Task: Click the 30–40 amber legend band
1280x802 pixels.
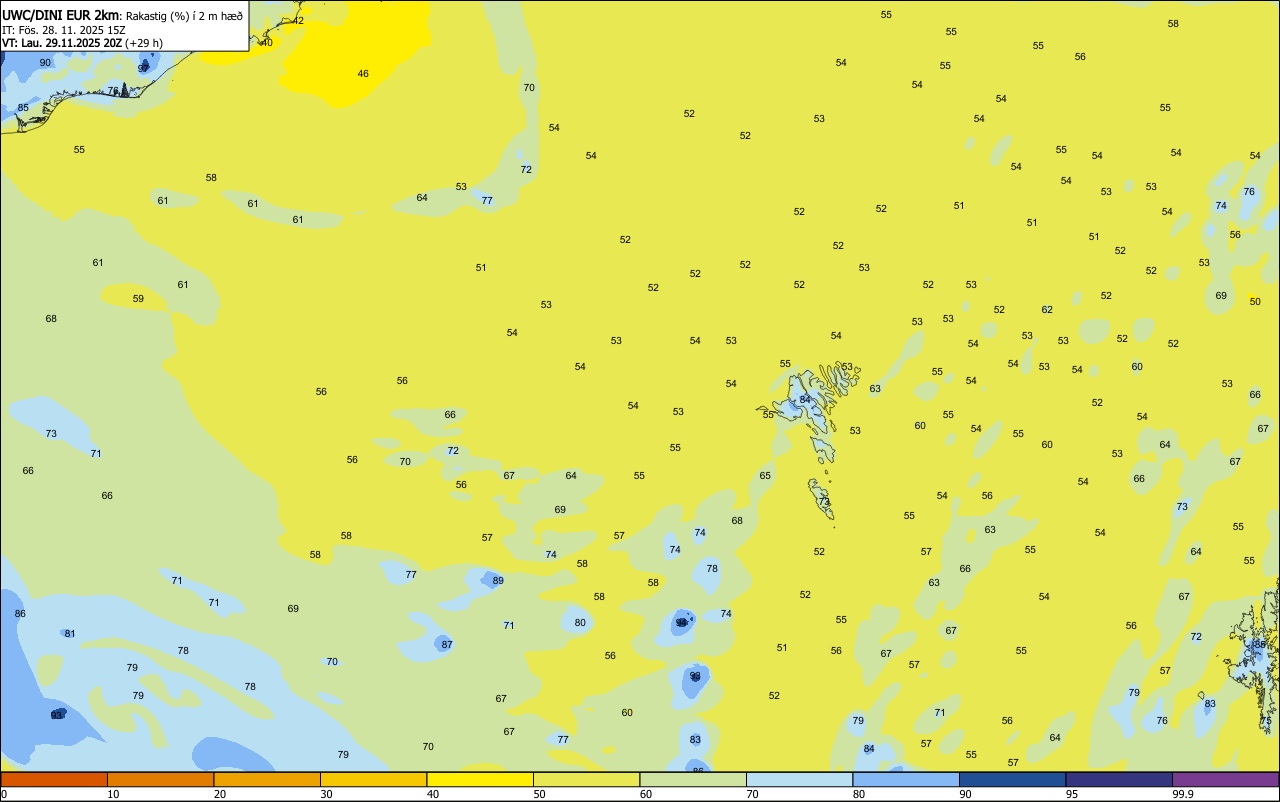Action: point(373,779)
